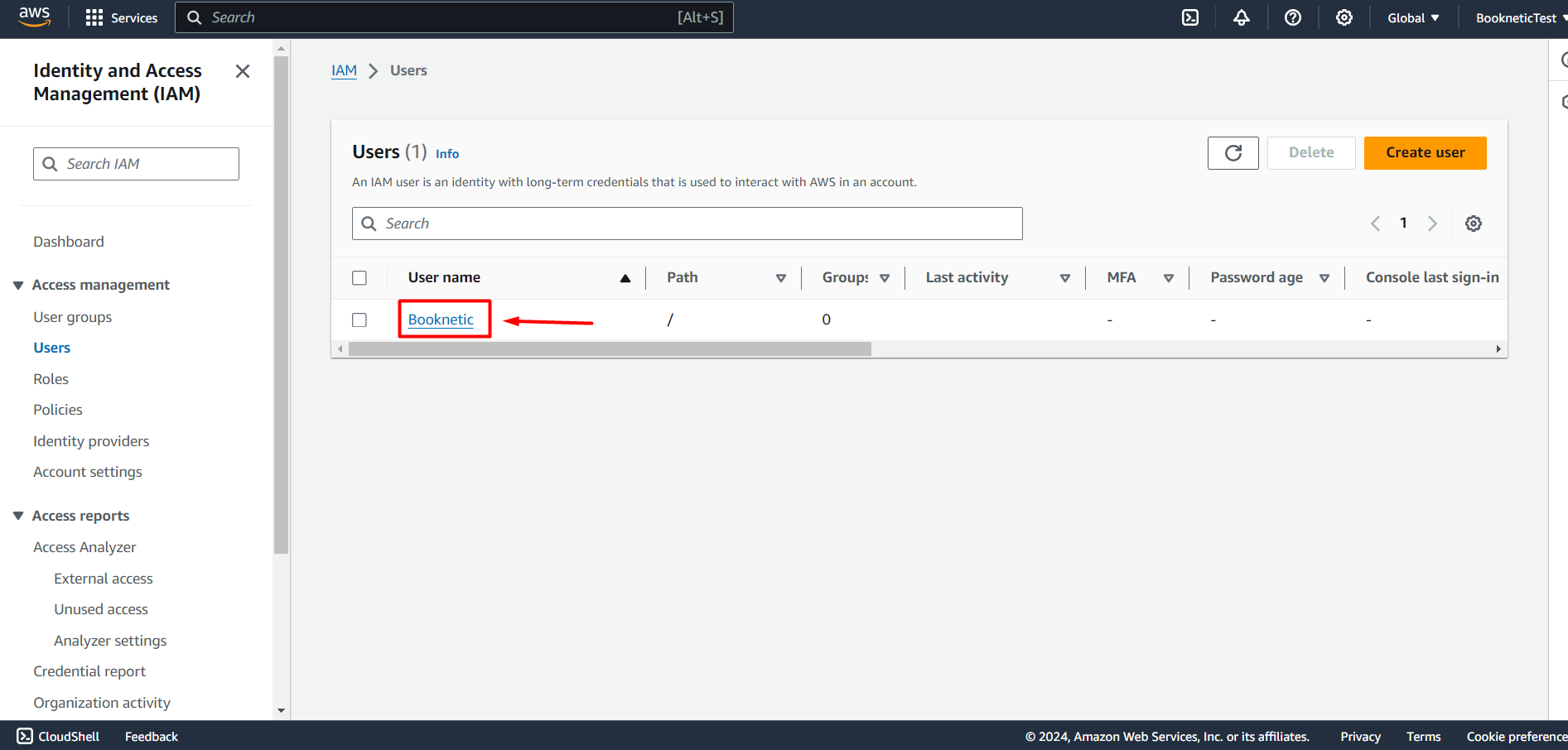This screenshot has height=750, width=1568.
Task: Check the select-all users checkbox
Action: coord(359,277)
